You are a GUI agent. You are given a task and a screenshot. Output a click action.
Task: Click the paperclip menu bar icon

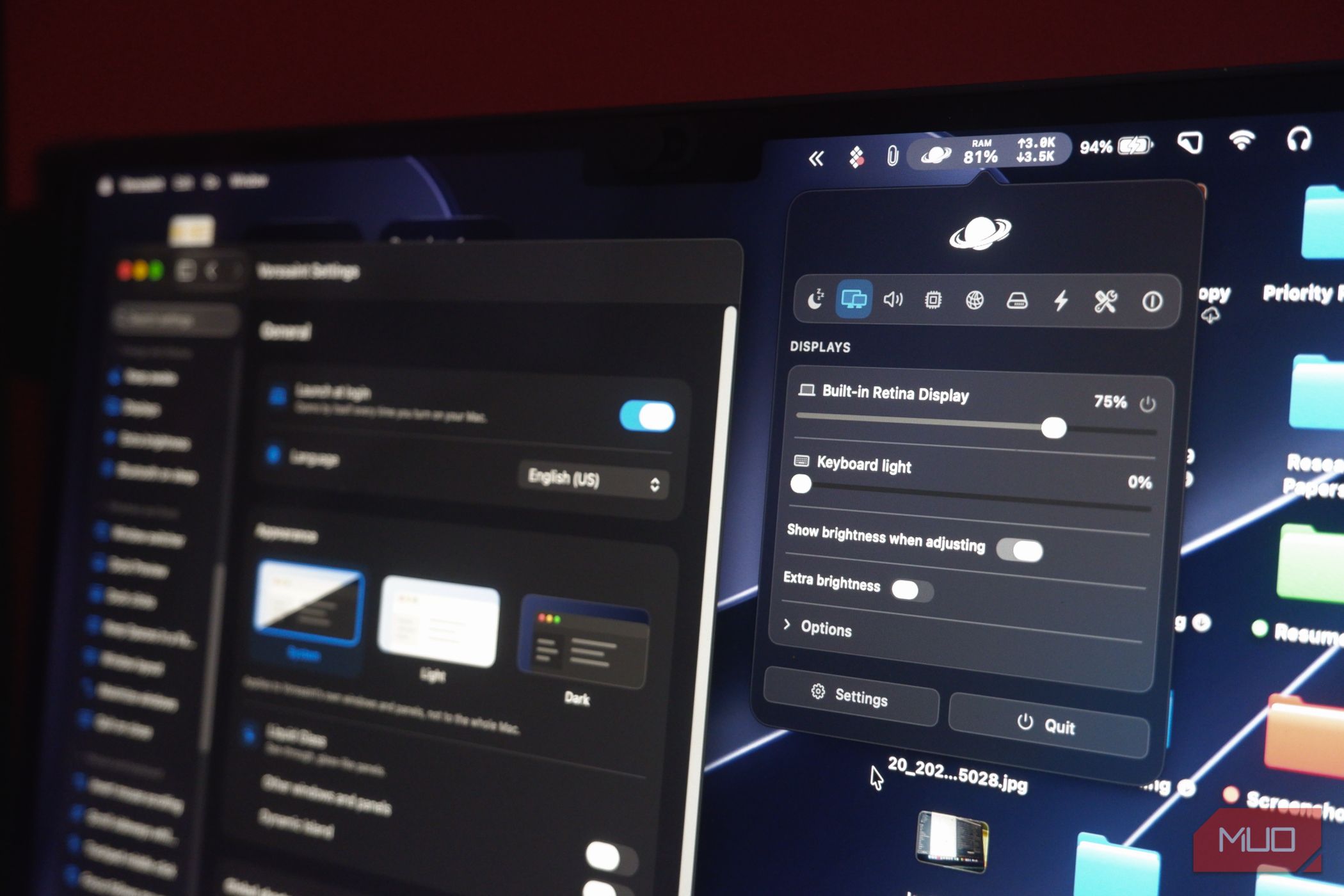(x=892, y=156)
